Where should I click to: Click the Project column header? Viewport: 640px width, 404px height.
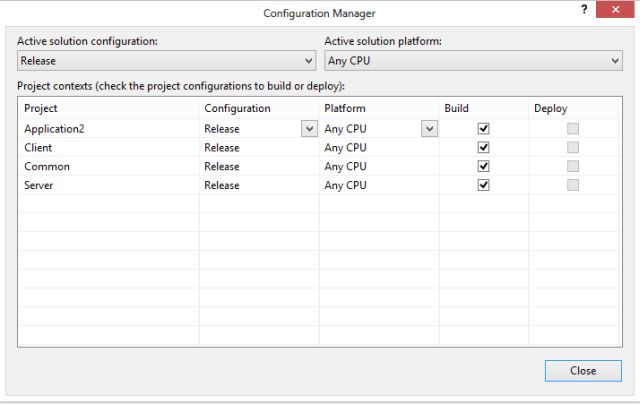[x=40, y=108]
